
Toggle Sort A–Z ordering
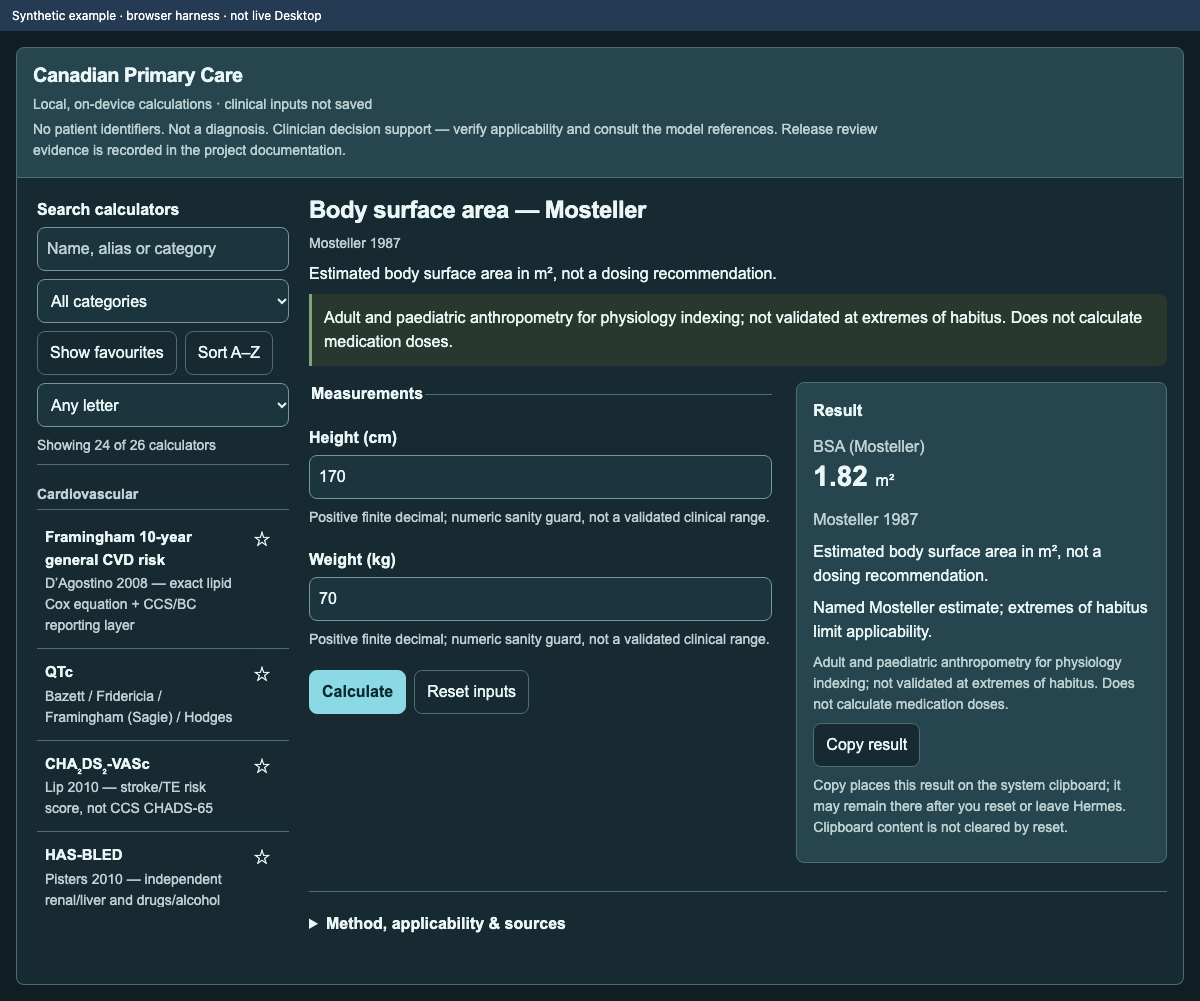[x=229, y=353]
